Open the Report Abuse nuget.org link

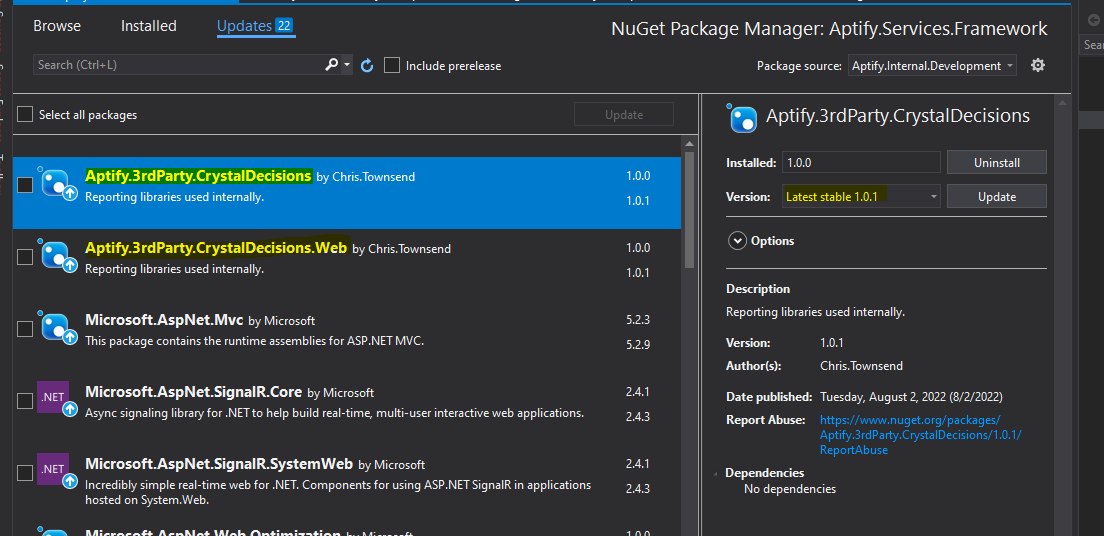(x=920, y=435)
